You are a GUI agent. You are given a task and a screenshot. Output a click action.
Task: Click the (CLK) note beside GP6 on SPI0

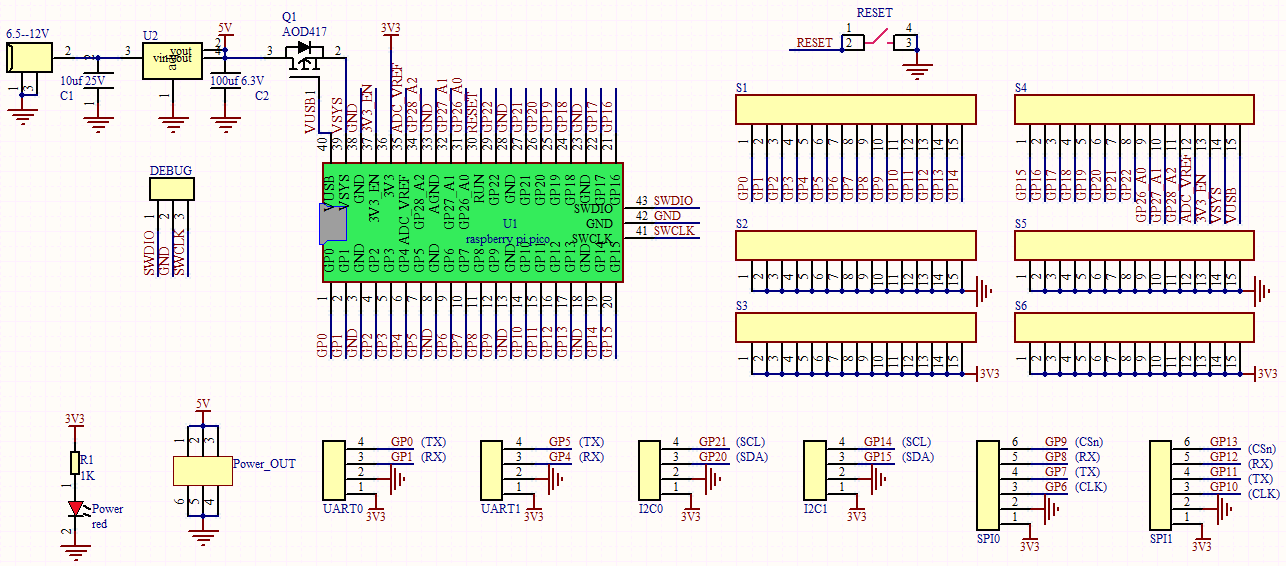coord(1091,486)
